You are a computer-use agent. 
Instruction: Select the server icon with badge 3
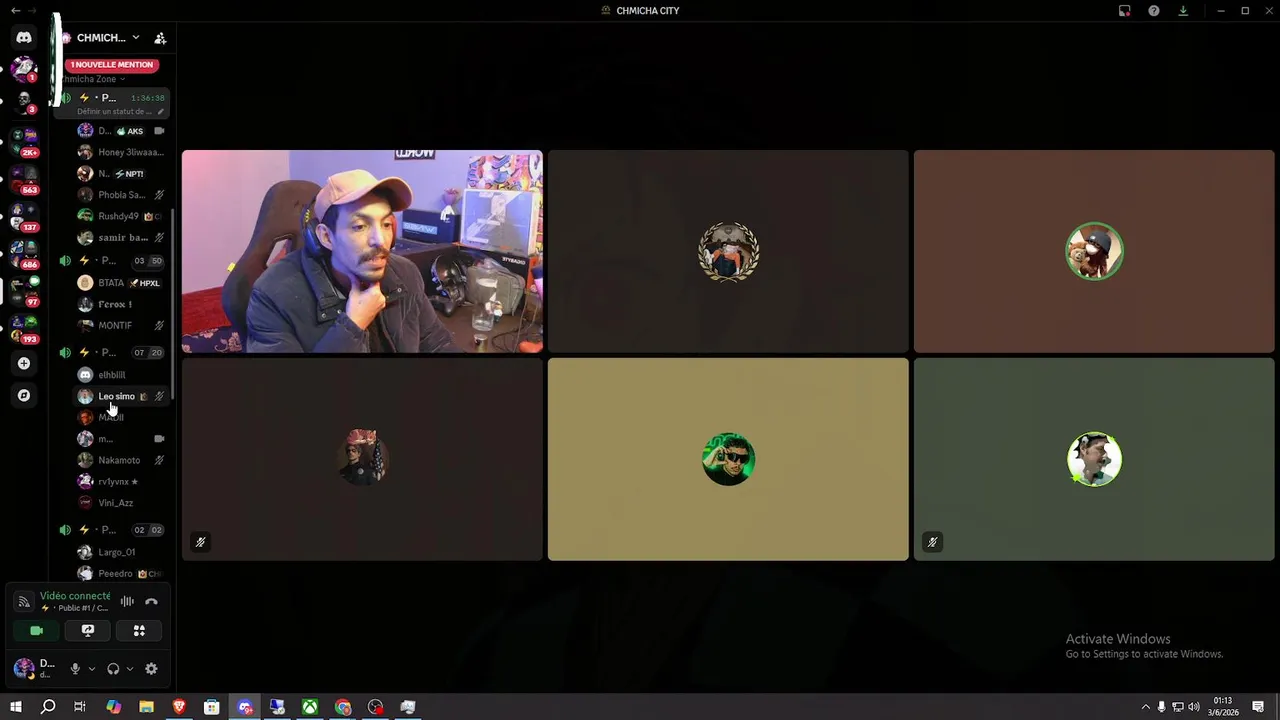24,101
